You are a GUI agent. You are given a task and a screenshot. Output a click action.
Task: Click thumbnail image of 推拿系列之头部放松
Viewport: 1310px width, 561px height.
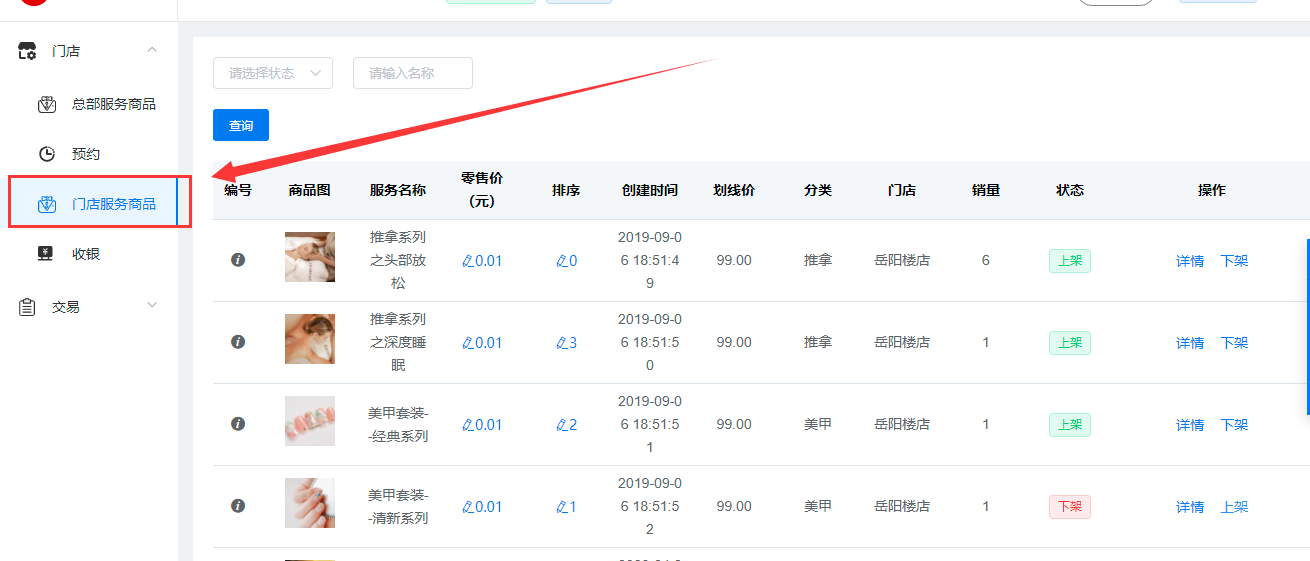tap(310, 257)
